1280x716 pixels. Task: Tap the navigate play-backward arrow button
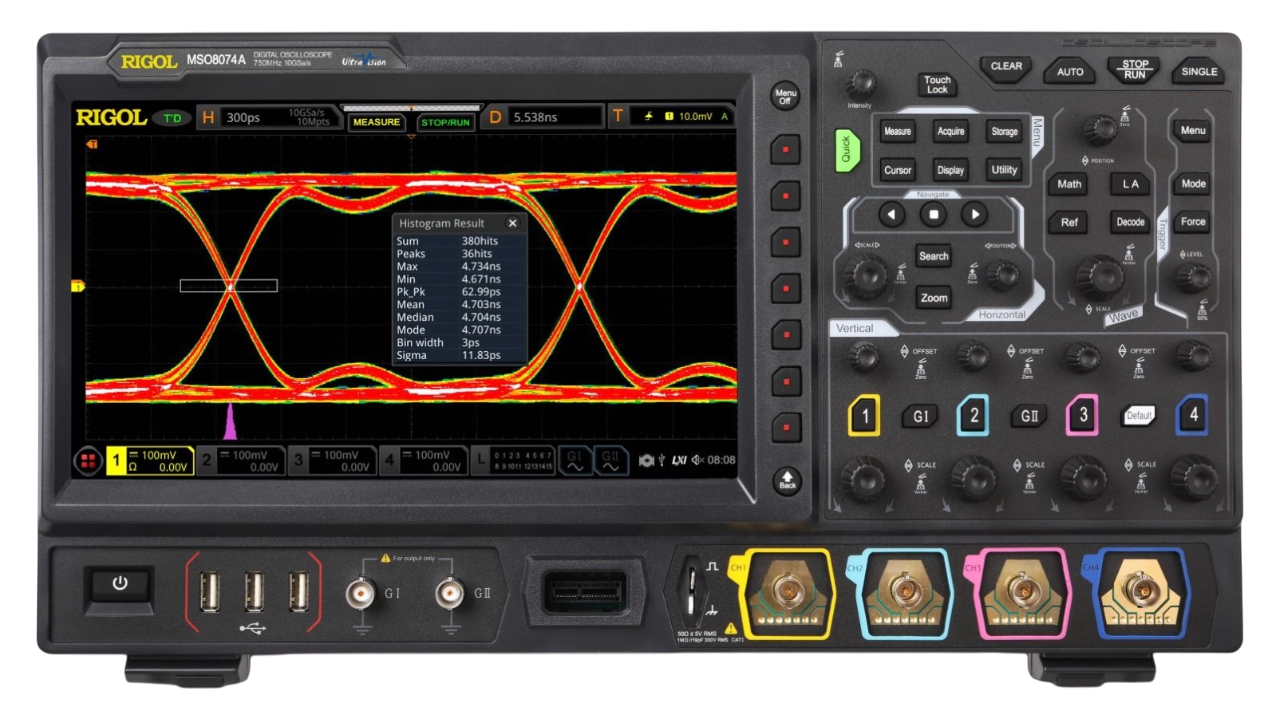(x=892, y=214)
